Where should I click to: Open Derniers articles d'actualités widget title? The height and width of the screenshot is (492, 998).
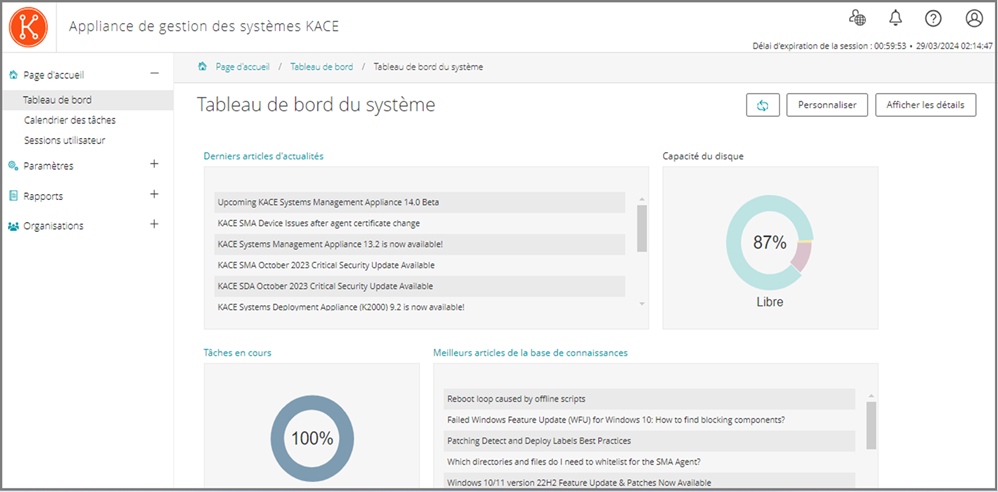point(264,156)
